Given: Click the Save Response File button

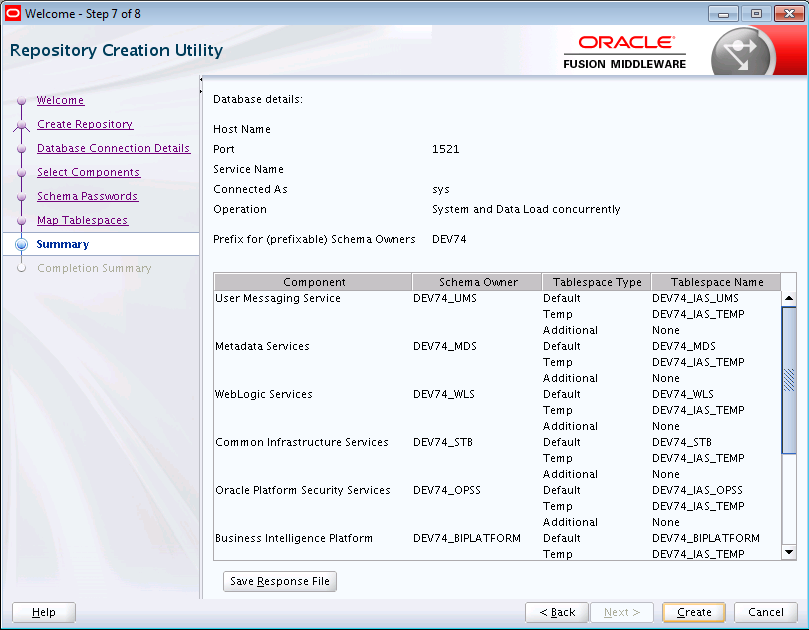Looking at the screenshot, I should 280,581.
